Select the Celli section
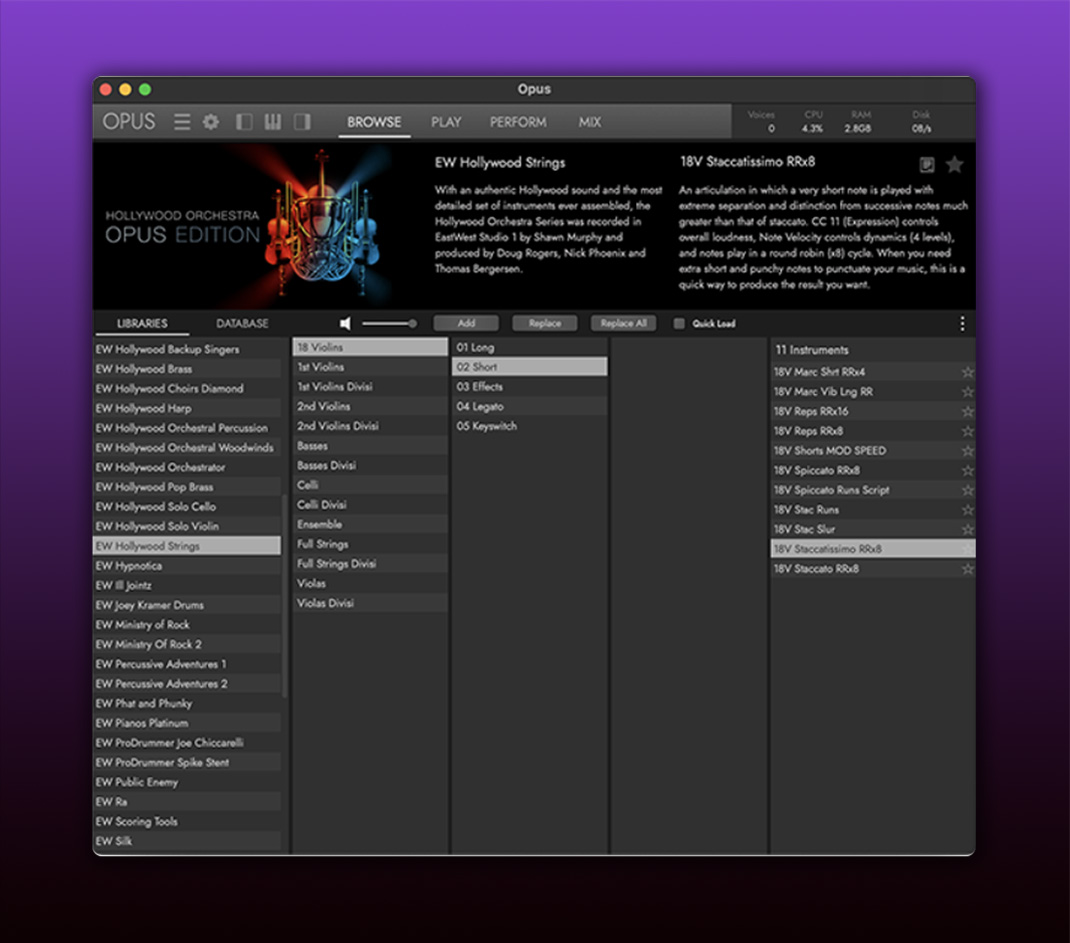This screenshot has width=1070, height=943. click(x=371, y=485)
